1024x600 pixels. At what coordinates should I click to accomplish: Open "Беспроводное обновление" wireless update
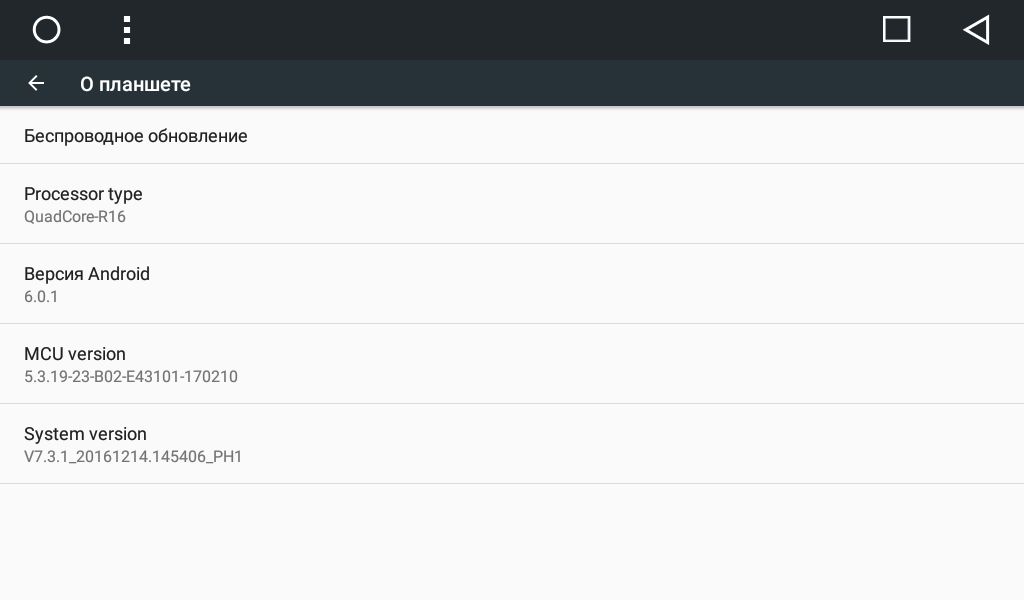512,135
